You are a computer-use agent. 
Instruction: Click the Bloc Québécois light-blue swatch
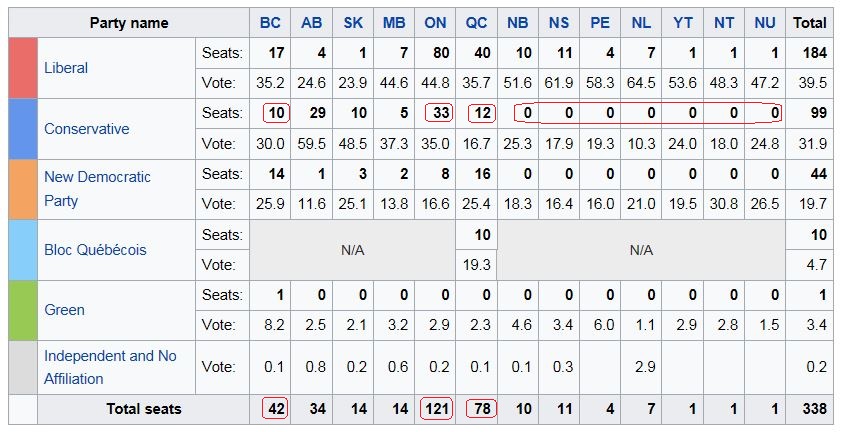23,249
